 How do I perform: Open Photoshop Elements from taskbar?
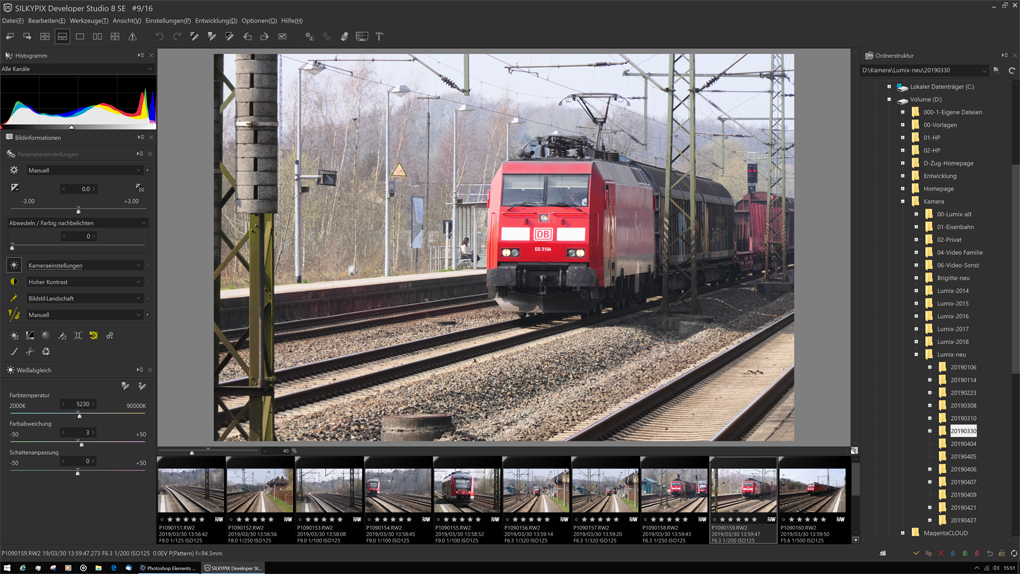click(167, 568)
